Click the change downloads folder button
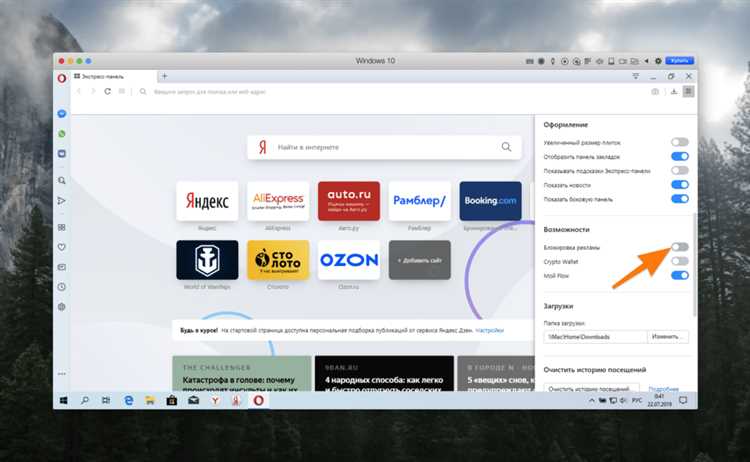This screenshot has width=750, height=462. tap(668, 337)
